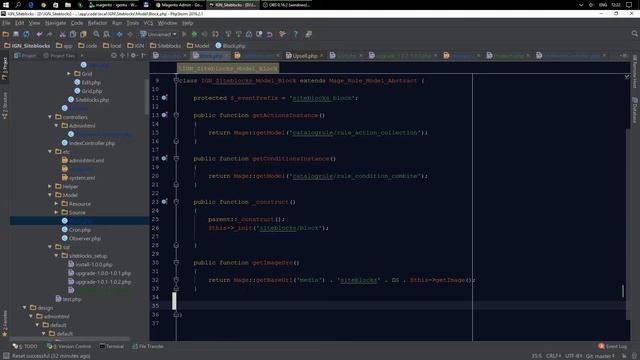The height and width of the screenshot is (360, 640).
Task: Select the Project view tab
Action: (x=25, y=56)
